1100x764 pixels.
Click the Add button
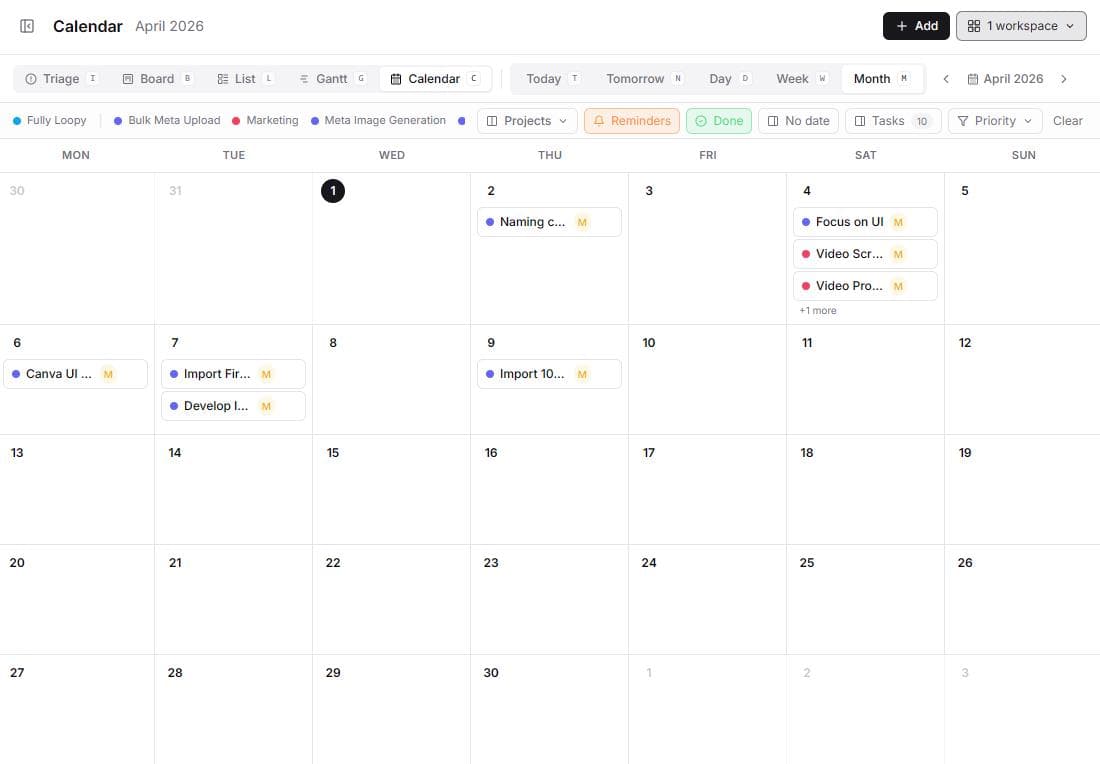(x=915, y=25)
